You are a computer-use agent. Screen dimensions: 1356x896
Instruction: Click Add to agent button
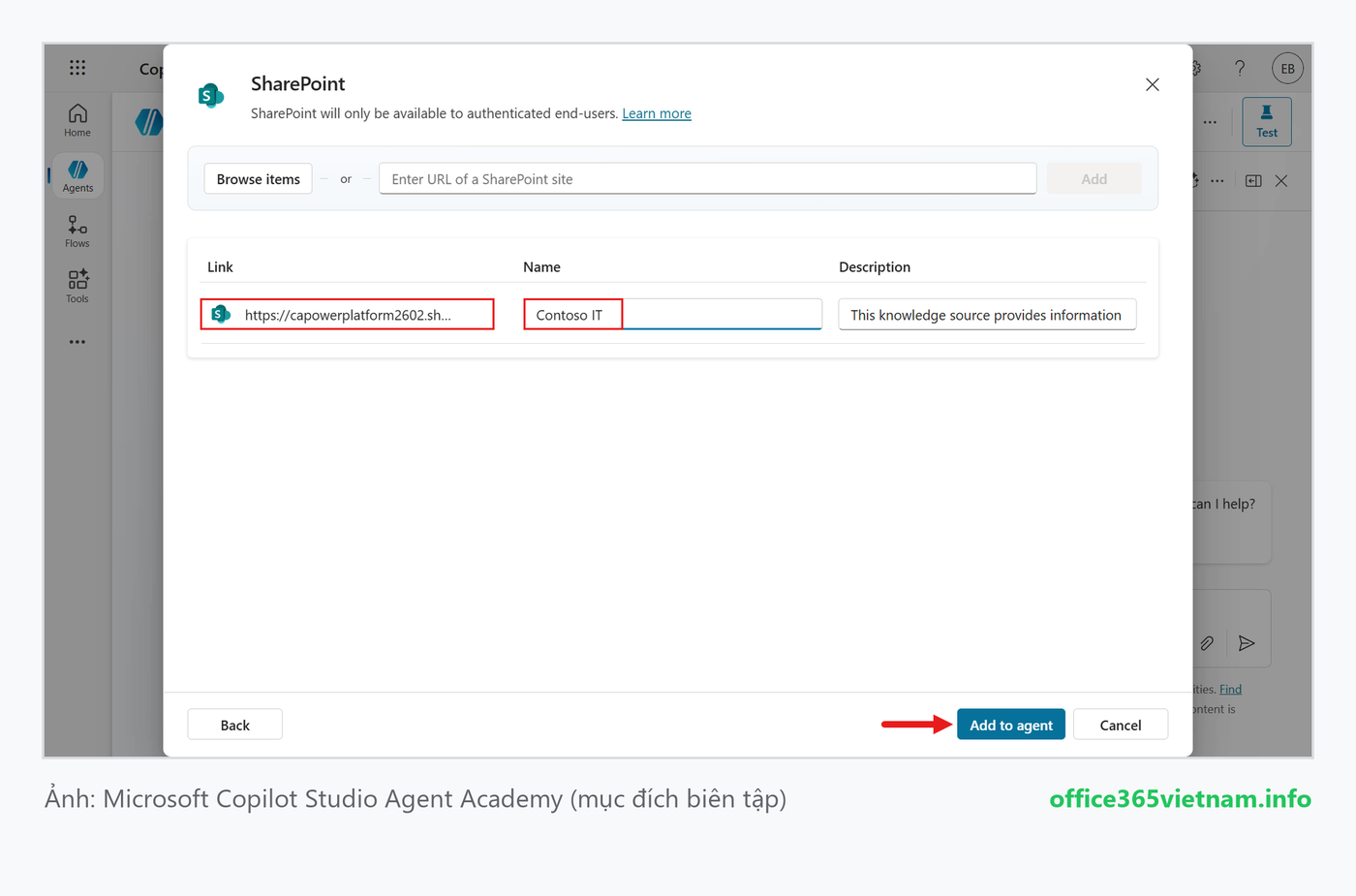[1011, 725]
